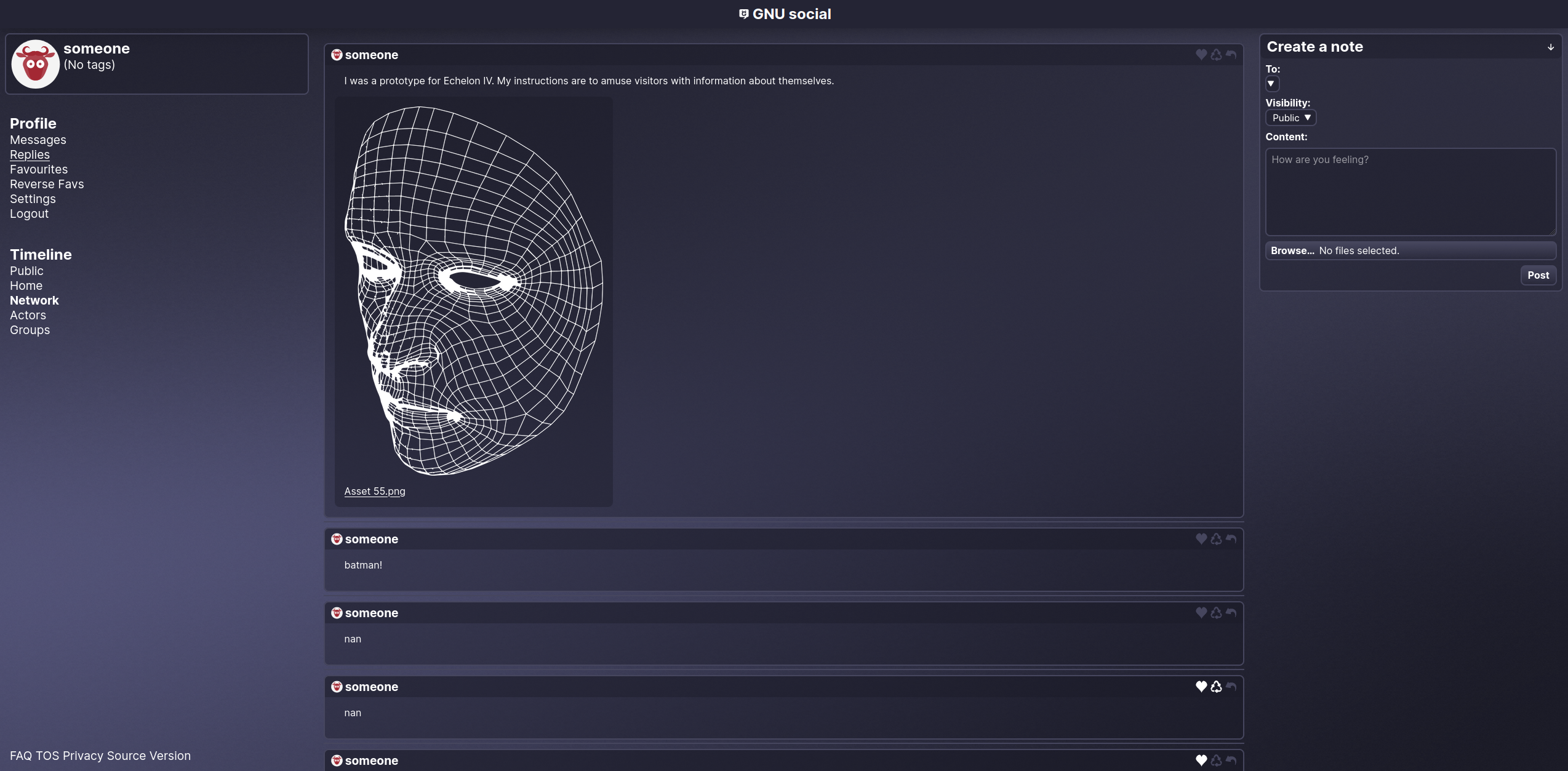The height and width of the screenshot is (771, 1568).
Task: Click reply arrow on batman! post
Action: [x=1231, y=539]
